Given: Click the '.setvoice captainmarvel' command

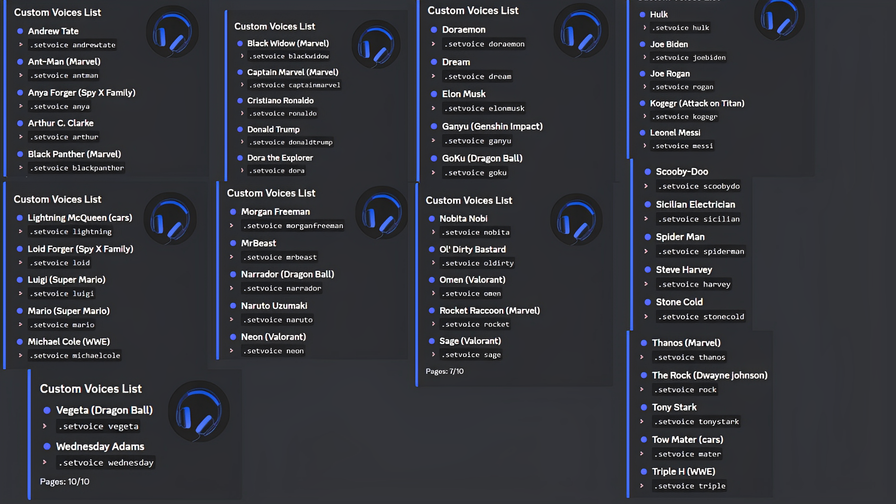Looking at the screenshot, I should (294, 85).
